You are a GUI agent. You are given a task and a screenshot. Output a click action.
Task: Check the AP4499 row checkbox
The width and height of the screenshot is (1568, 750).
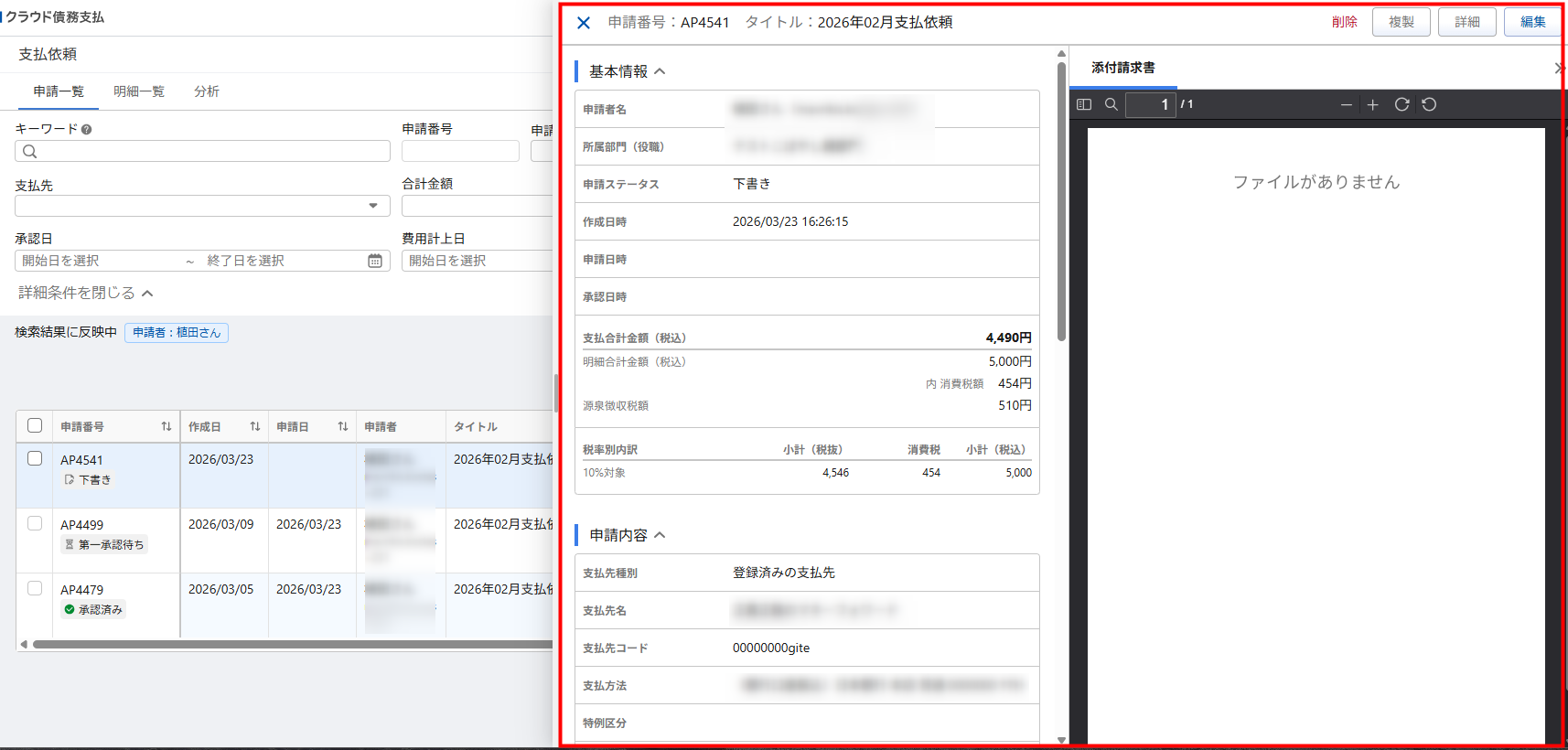coord(35,523)
